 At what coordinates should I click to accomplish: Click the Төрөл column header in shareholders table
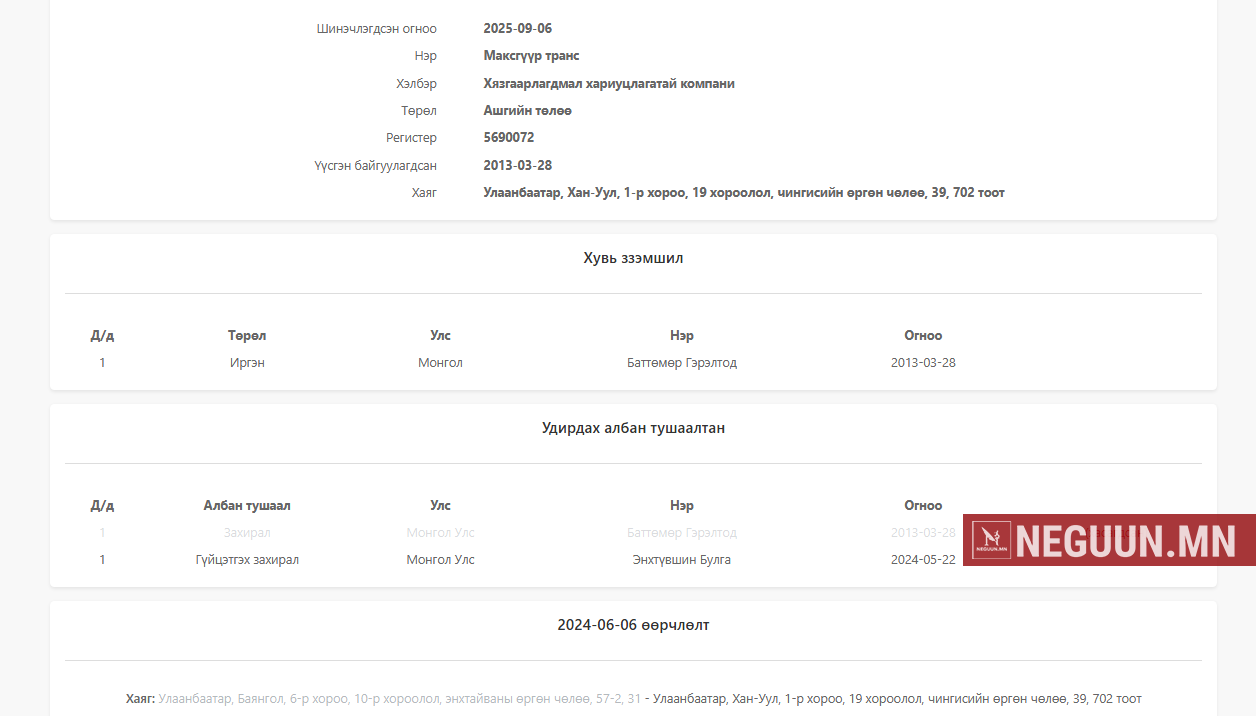coord(247,336)
